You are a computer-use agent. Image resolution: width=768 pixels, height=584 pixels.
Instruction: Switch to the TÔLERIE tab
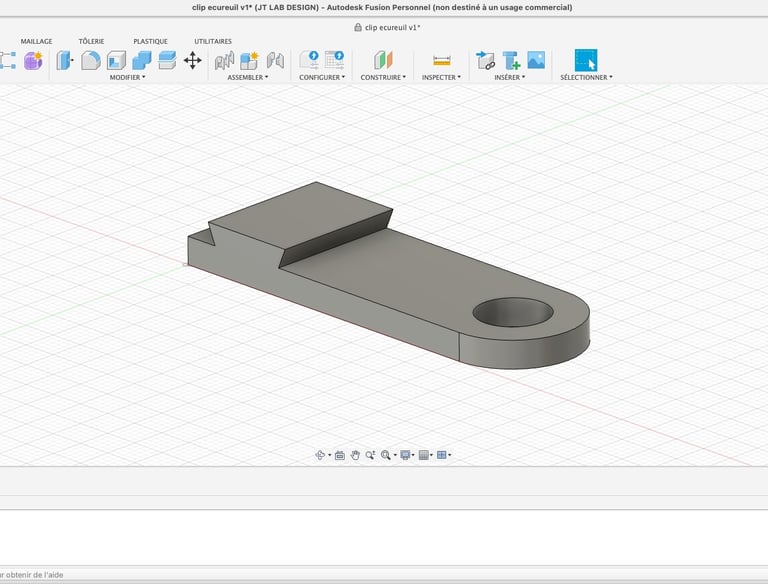pos(91,41)
